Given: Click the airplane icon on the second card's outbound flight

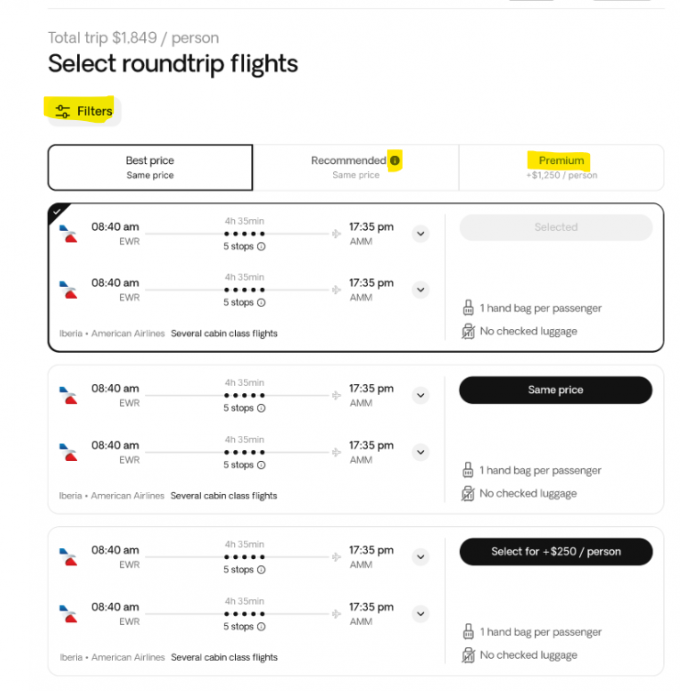Looking at the screenshot, I should [x=336, y=395].
